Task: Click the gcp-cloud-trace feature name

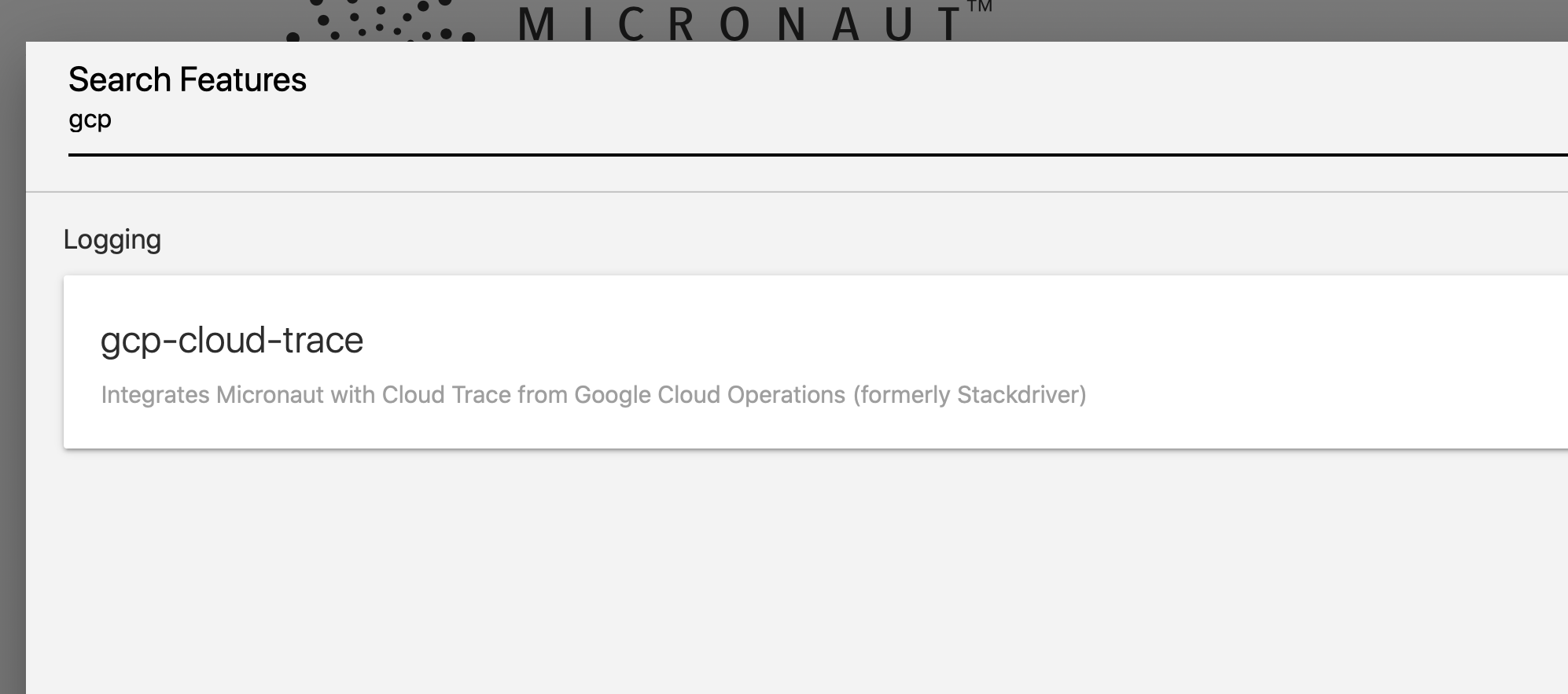Action: [x=234, y=340]
